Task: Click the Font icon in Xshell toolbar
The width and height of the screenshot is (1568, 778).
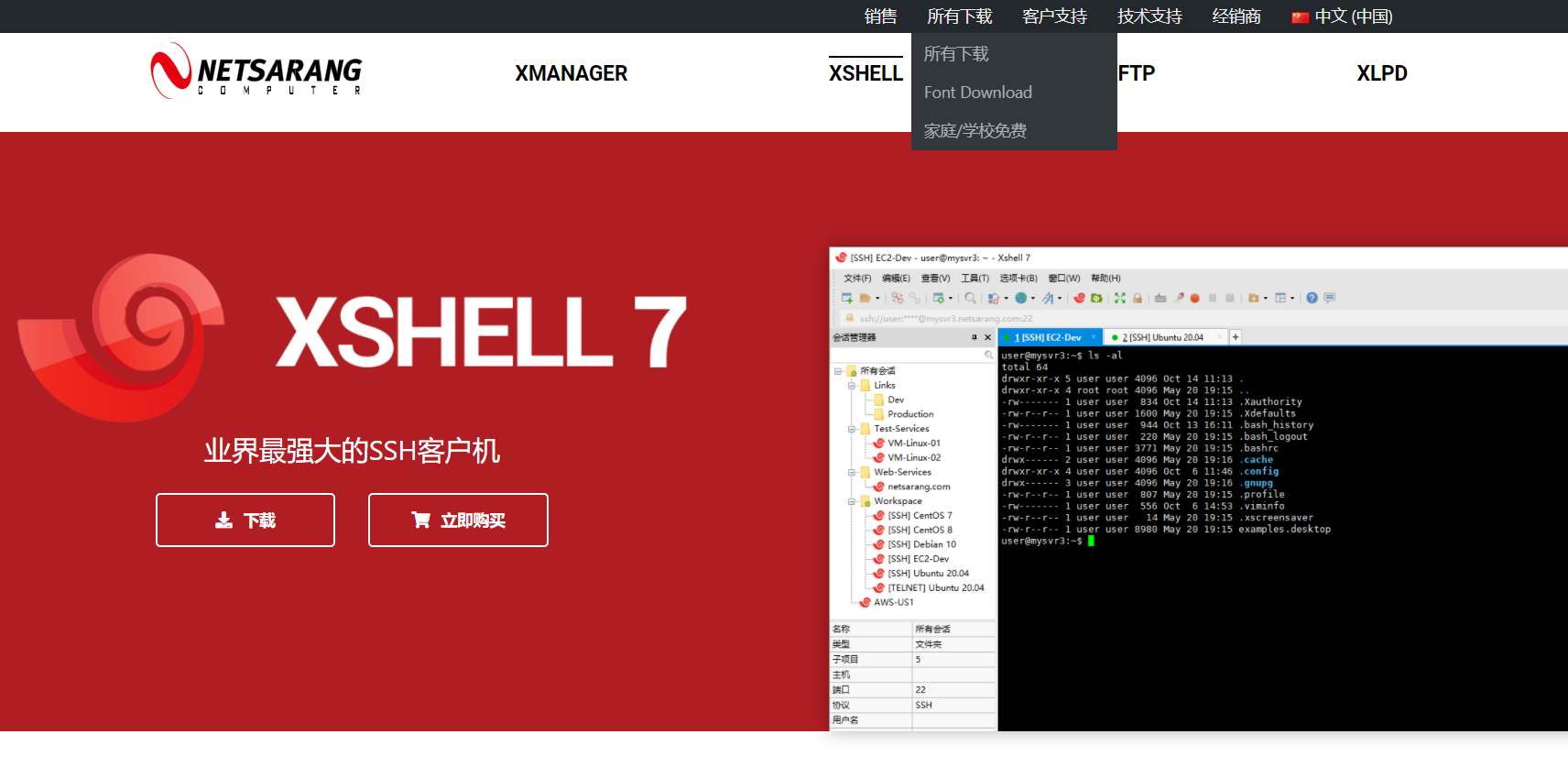Action: point(1048,298)
